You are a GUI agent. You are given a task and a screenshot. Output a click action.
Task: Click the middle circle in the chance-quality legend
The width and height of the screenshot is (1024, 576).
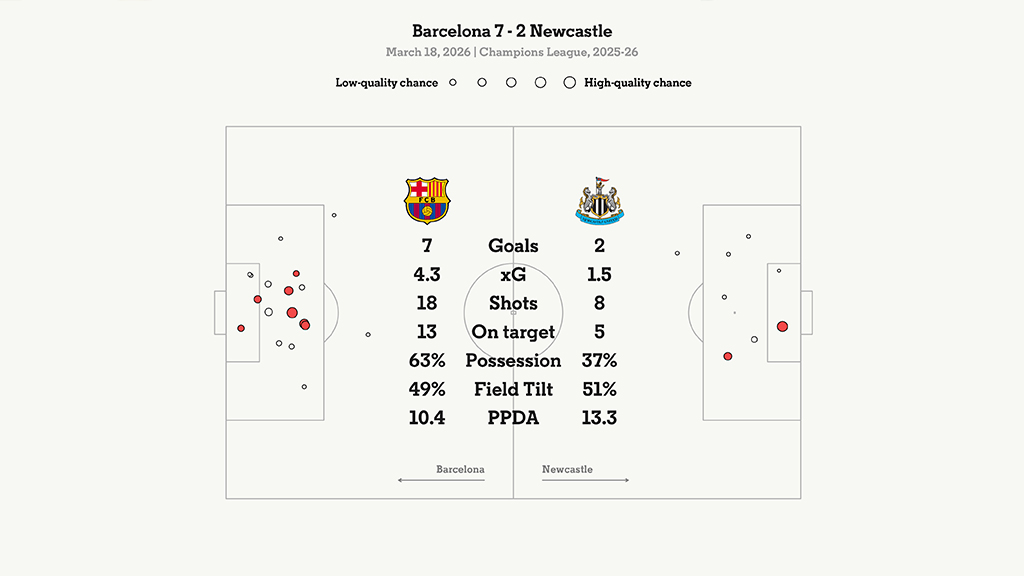[511, 83]
